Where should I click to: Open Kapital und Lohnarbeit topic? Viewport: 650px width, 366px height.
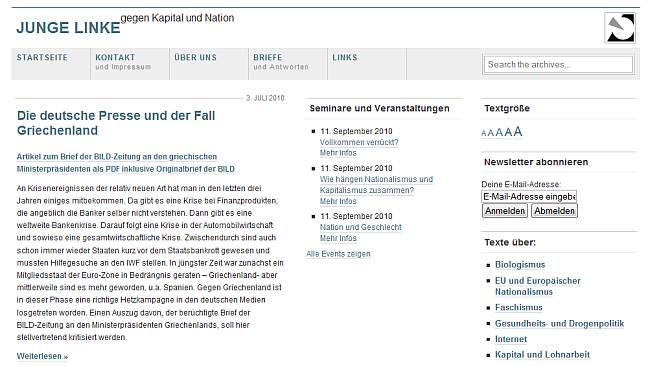coord(542,355)
